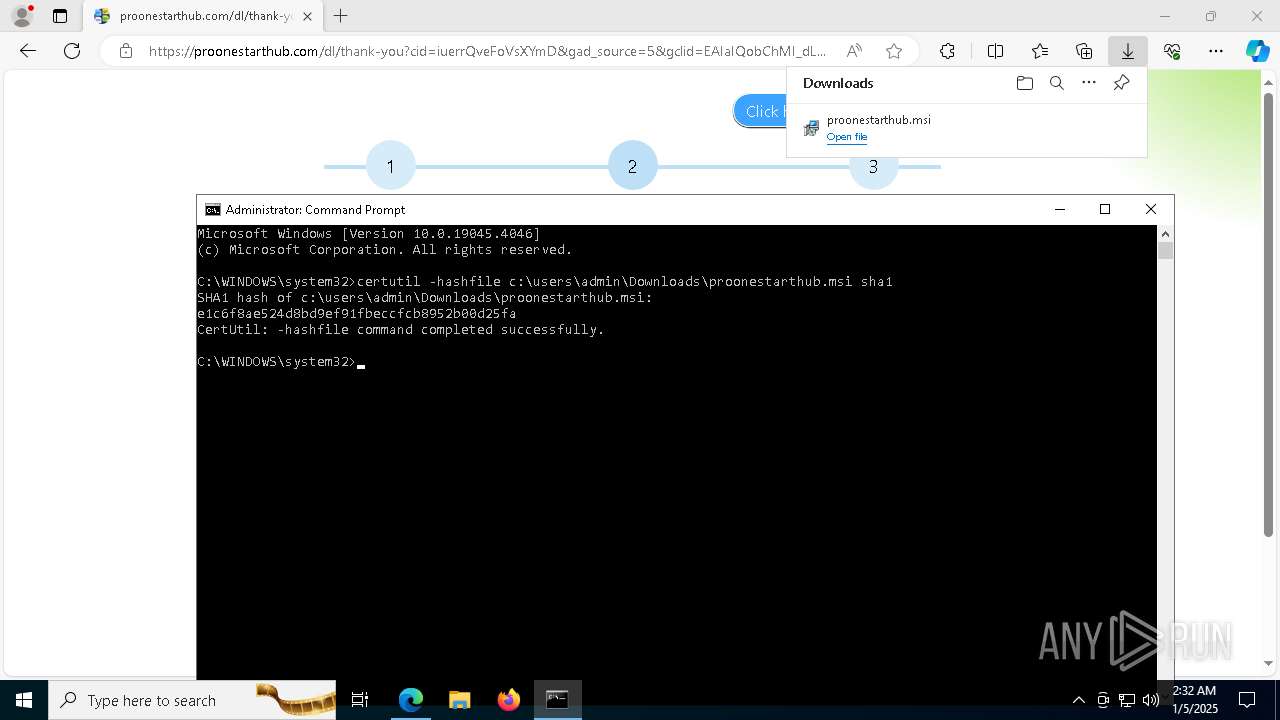Screen dimensions: 1280x720
Task: Click the taskbar search box
Action: (x=192, y=700)
